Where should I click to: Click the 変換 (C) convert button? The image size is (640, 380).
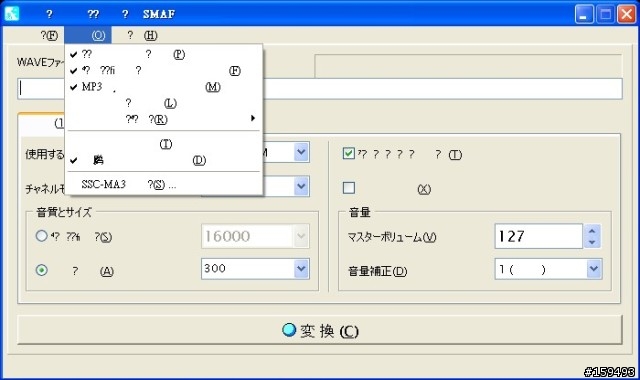[x=320, y=330]
